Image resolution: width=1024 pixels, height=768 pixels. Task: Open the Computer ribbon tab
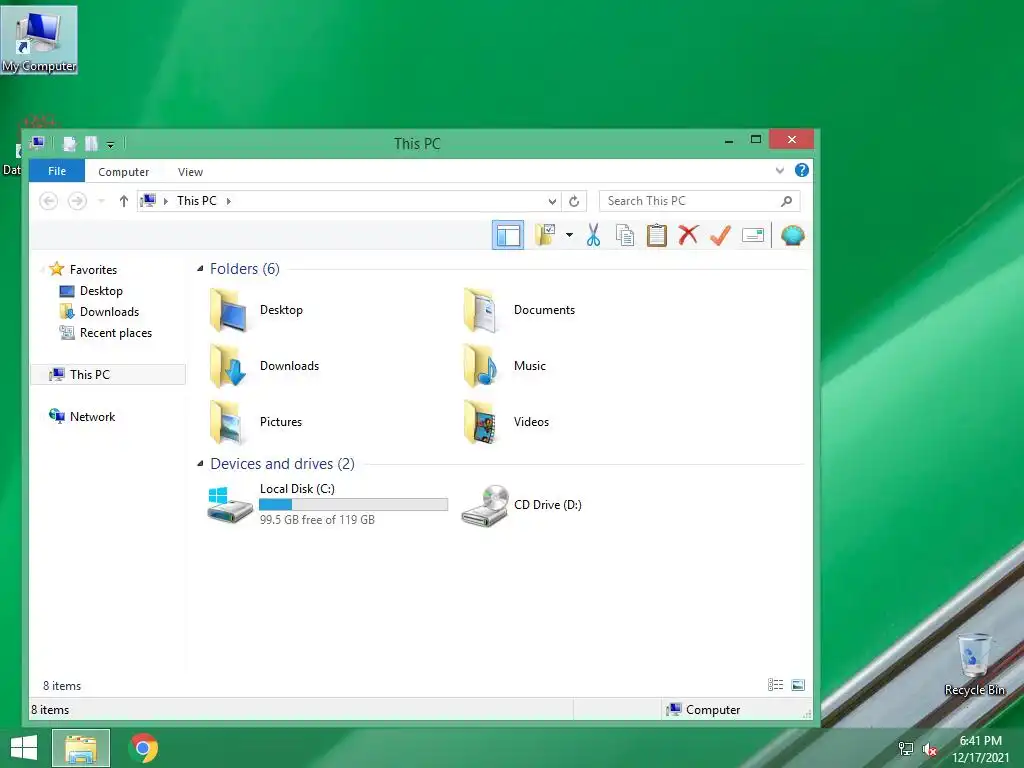[123, 172]
